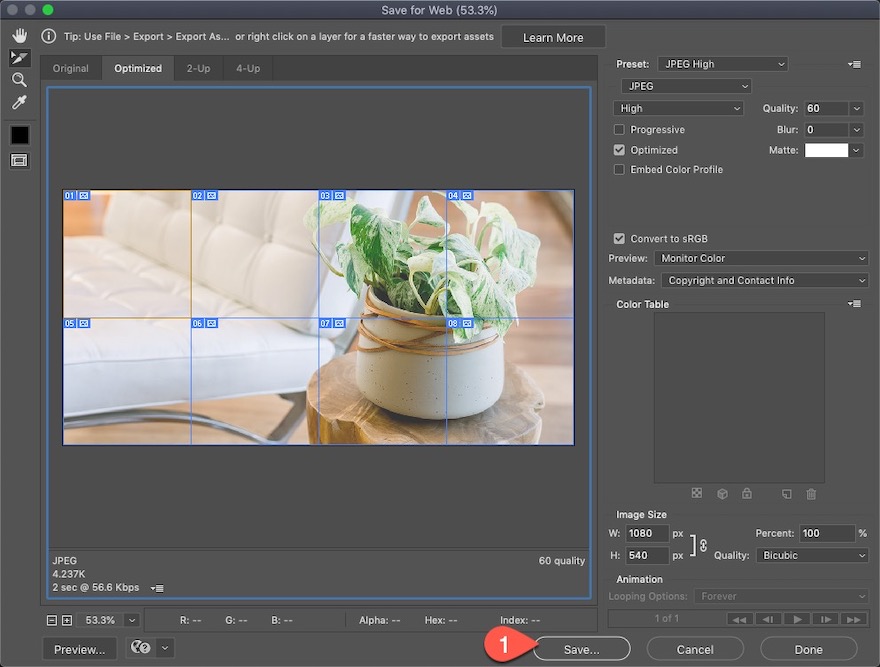880x667 pixels.
Task: Select the Hand tool
Action: tap(19, 36)
